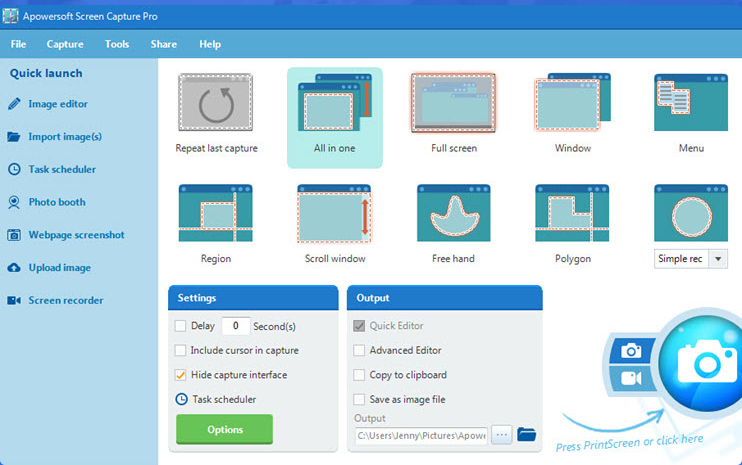This screenshot has height=465, width=742.
Task: Click the Photo booth webcam icon
Action: (x=14, y=202)
